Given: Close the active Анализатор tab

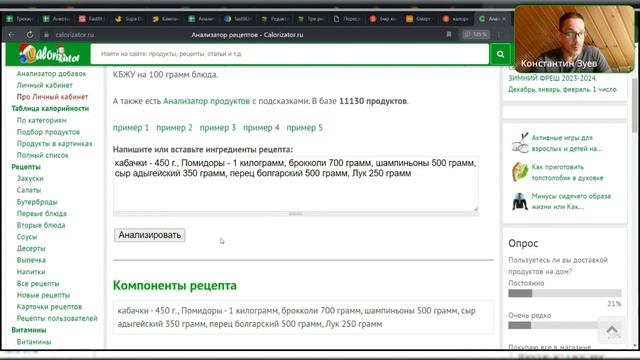Looking at the screenshot, I should pos(504,19).
